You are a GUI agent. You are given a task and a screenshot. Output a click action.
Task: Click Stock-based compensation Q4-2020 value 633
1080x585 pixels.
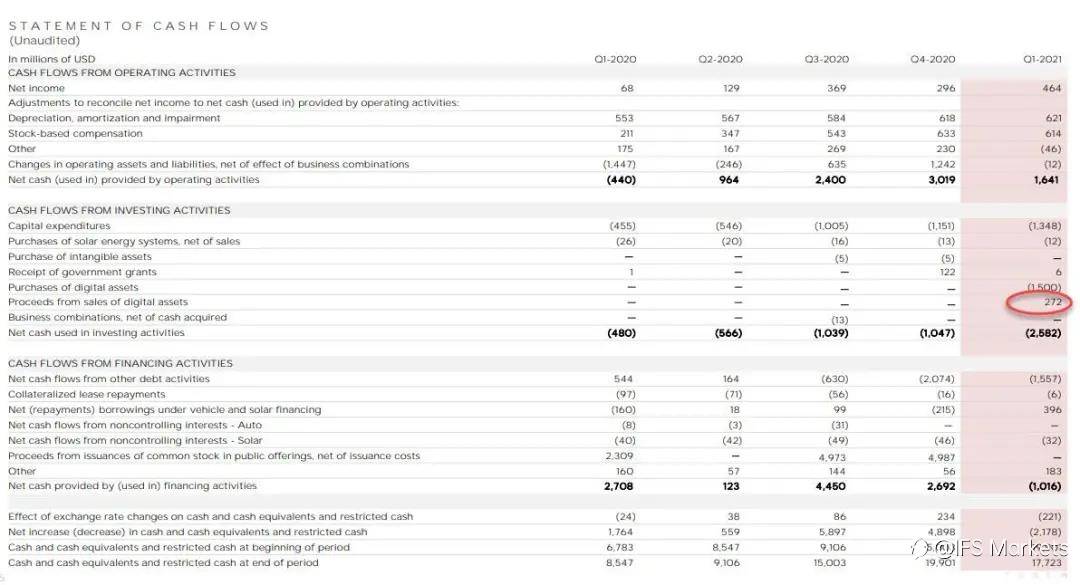click(946, 133)
